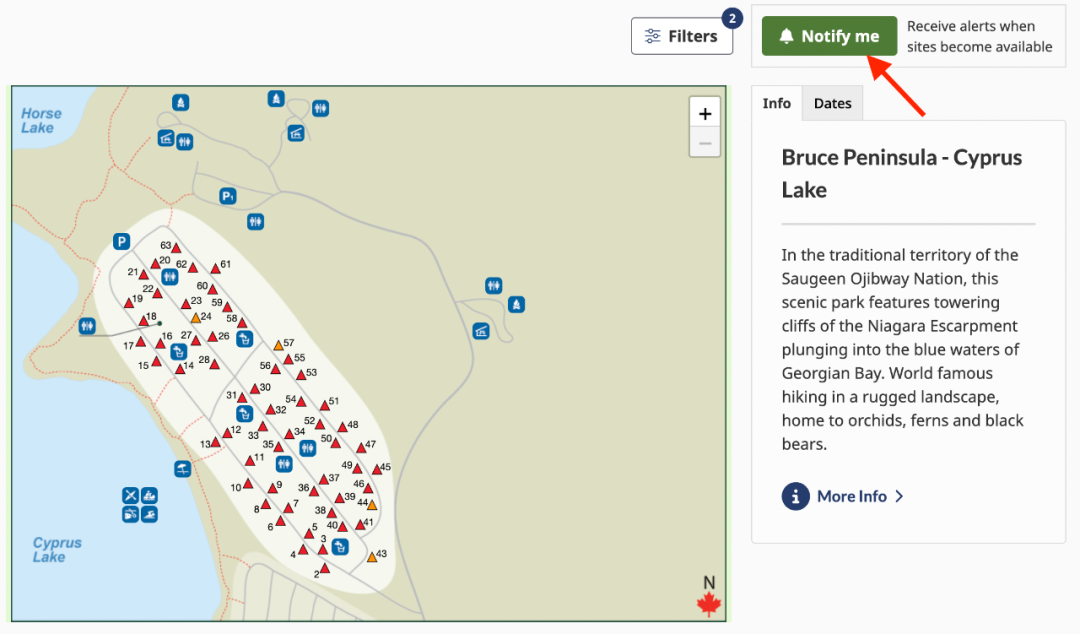Click the P1 parking lot icon
The width and height of the screenshot is (1080, 634).
[x=228, y=196]
